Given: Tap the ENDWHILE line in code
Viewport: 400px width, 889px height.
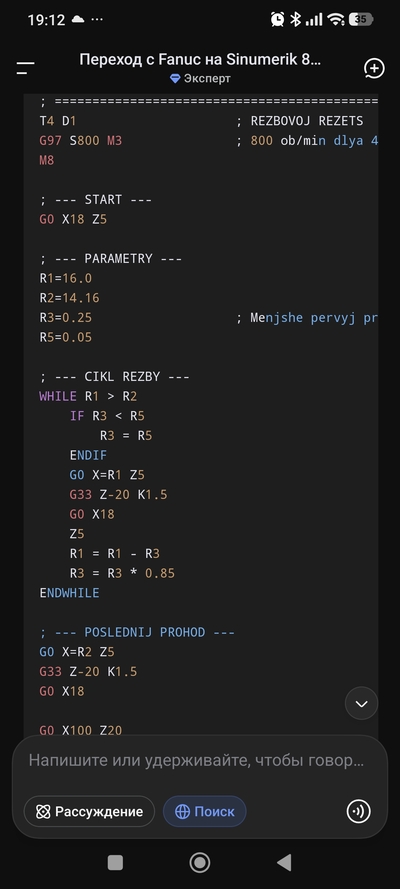Looking at the screenshot, I should pyautogui.click(x=69, y=593).
